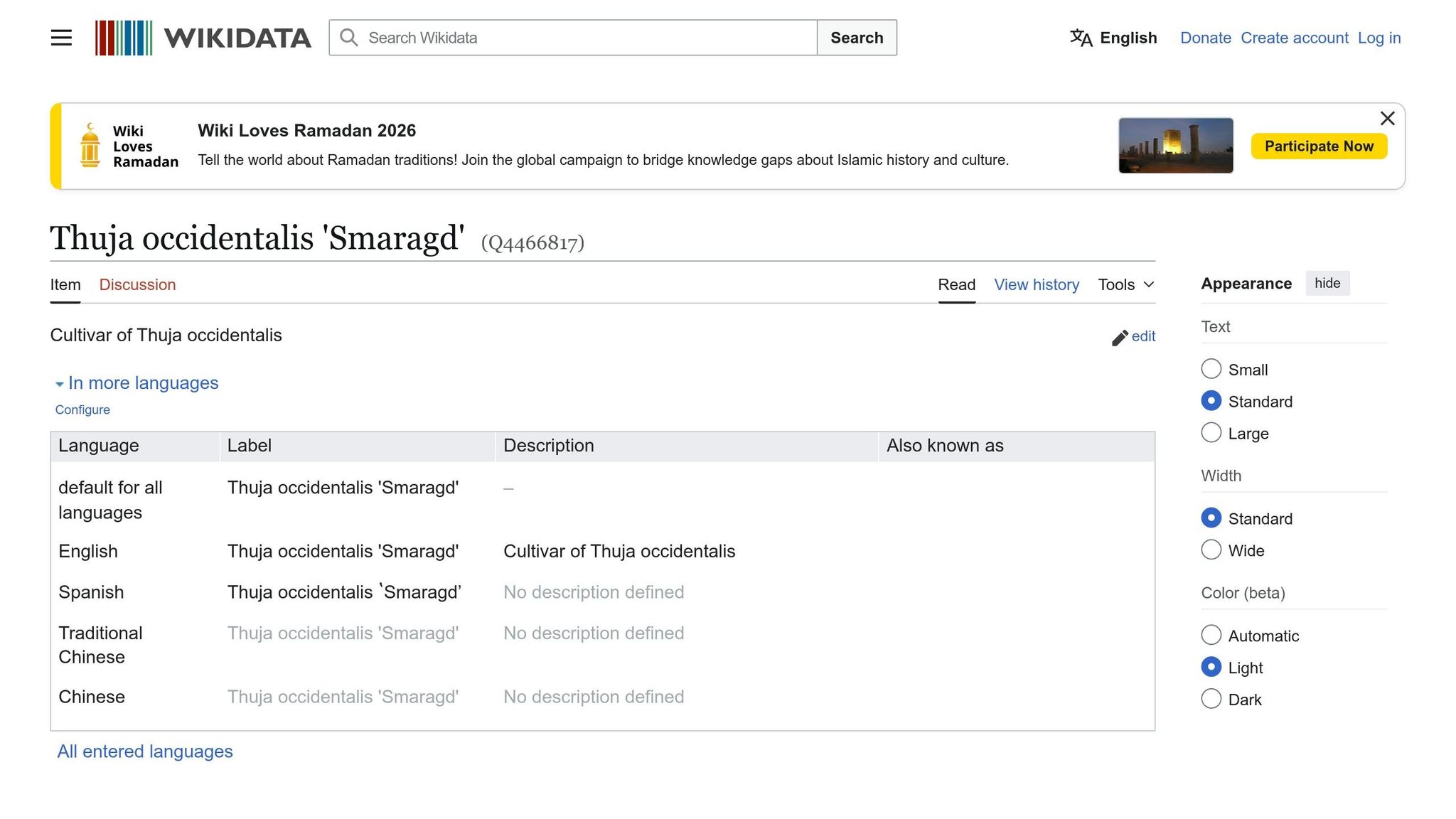The image size is (1456, 819).
Task: Open the Ramadan banner photo thumbnail
Action: 1175,146
